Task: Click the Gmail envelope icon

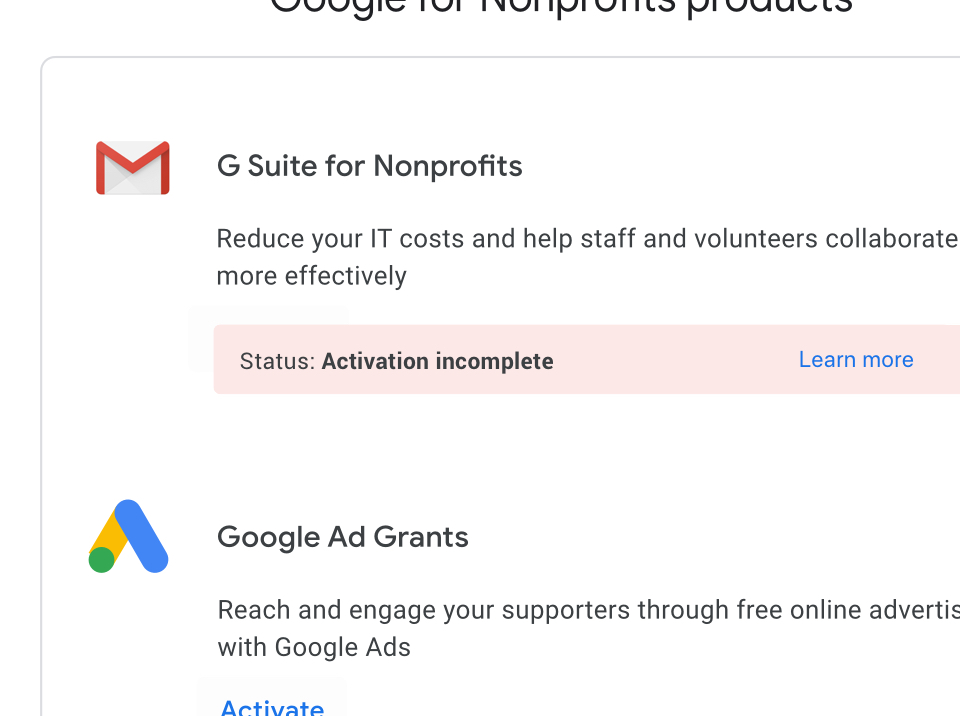Action: pyautogui.click(x=132, y=168)
